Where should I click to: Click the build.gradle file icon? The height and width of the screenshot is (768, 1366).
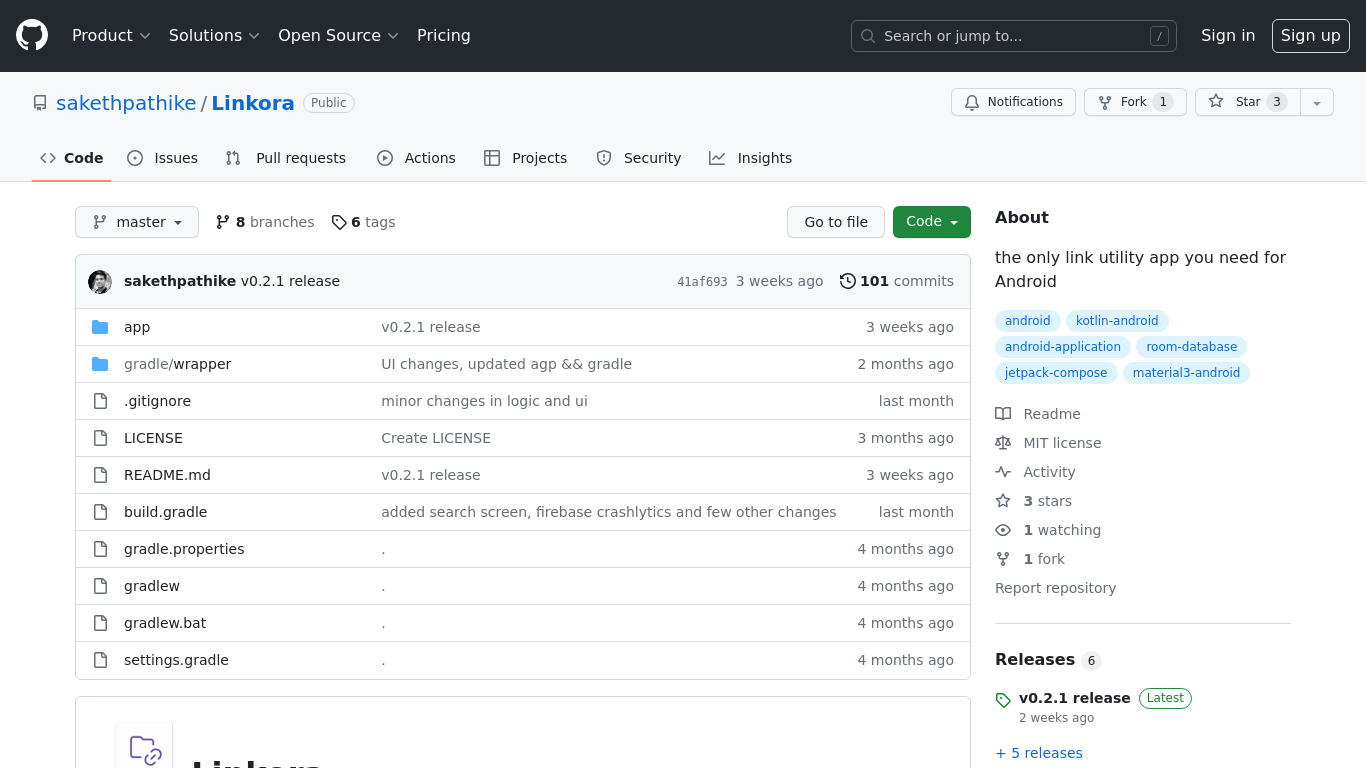tap(100, 512)
